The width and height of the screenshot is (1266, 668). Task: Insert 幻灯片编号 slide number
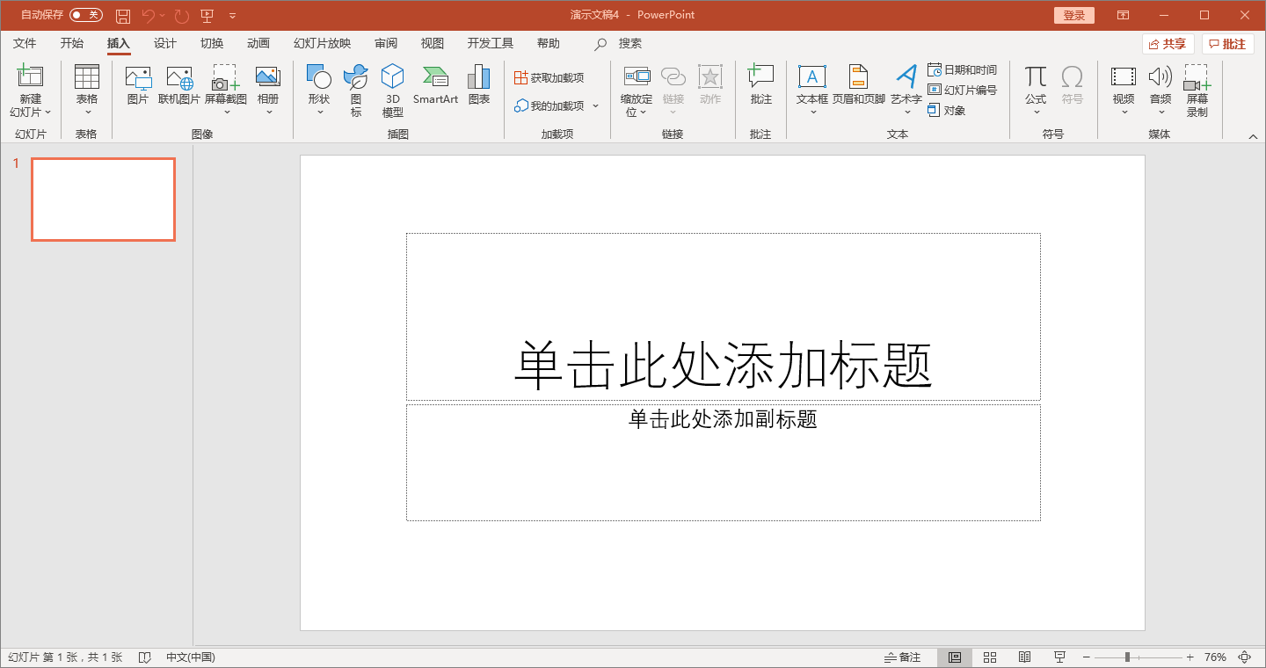pyautogui.click(x=962, y=90)
